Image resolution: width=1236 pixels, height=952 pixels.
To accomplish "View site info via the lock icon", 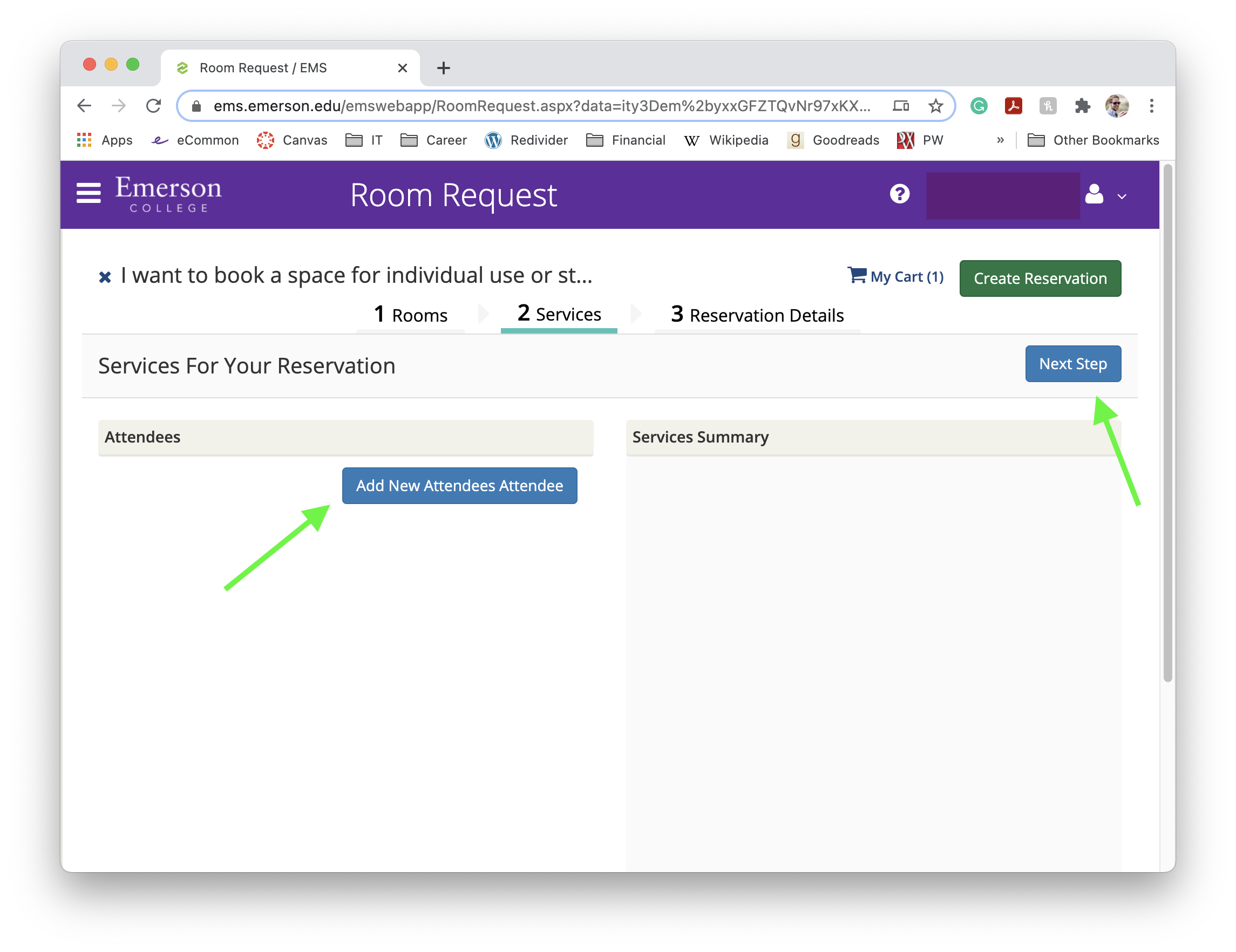I will click(196, 106).
